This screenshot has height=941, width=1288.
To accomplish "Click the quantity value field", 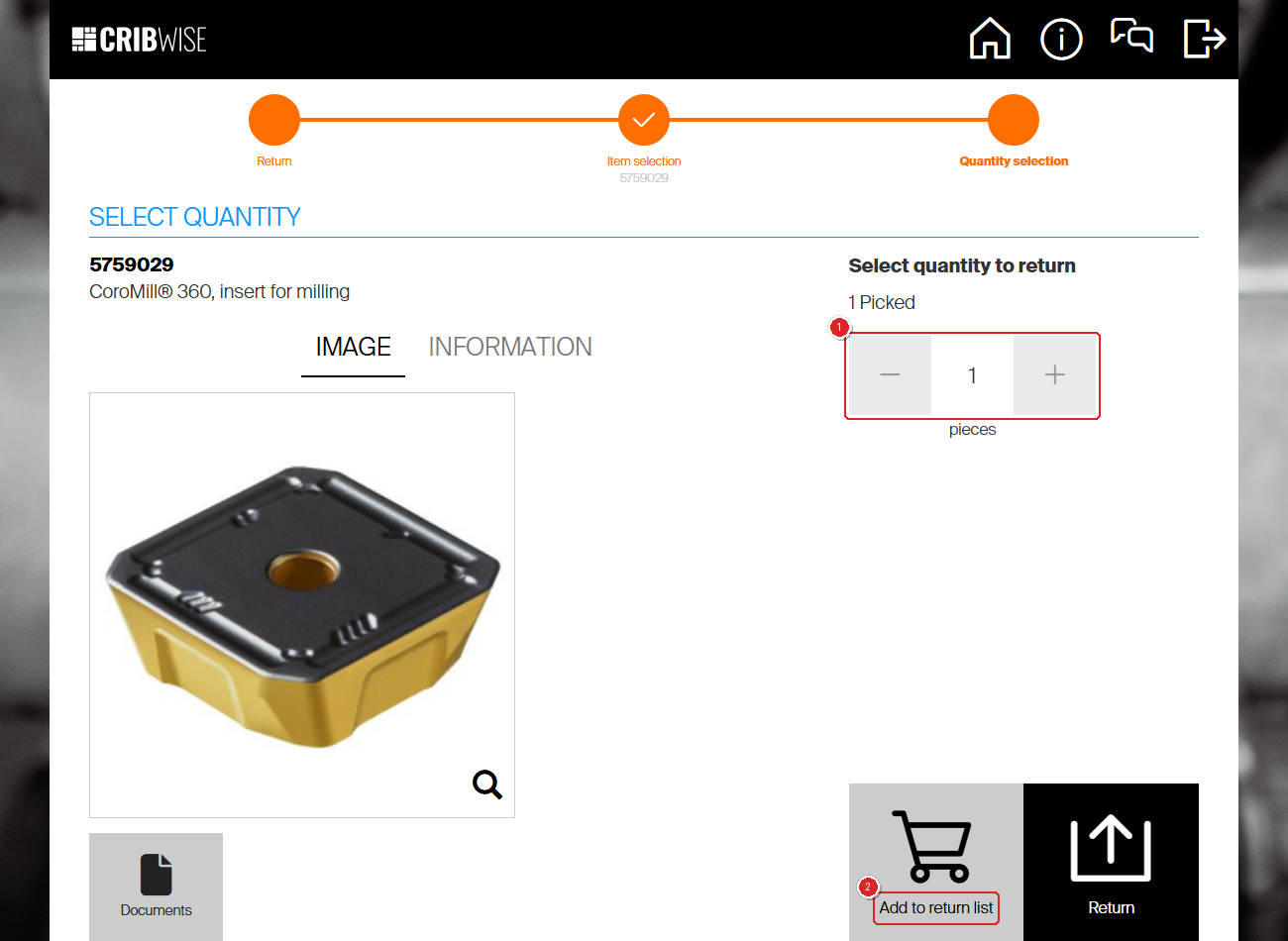I will click(x=972, y=375).
